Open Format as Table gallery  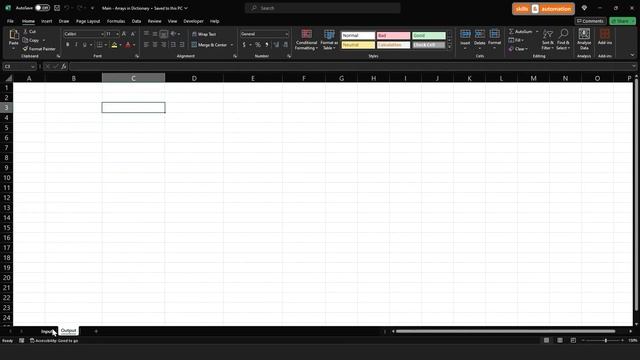pyautogui.click(x=329, y=40)
